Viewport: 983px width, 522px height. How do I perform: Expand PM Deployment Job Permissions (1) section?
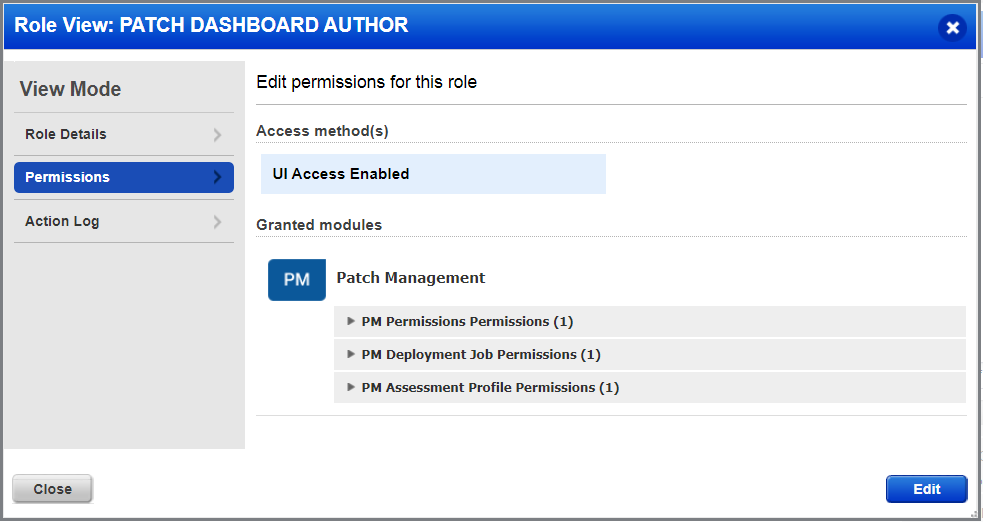[351, 354]
